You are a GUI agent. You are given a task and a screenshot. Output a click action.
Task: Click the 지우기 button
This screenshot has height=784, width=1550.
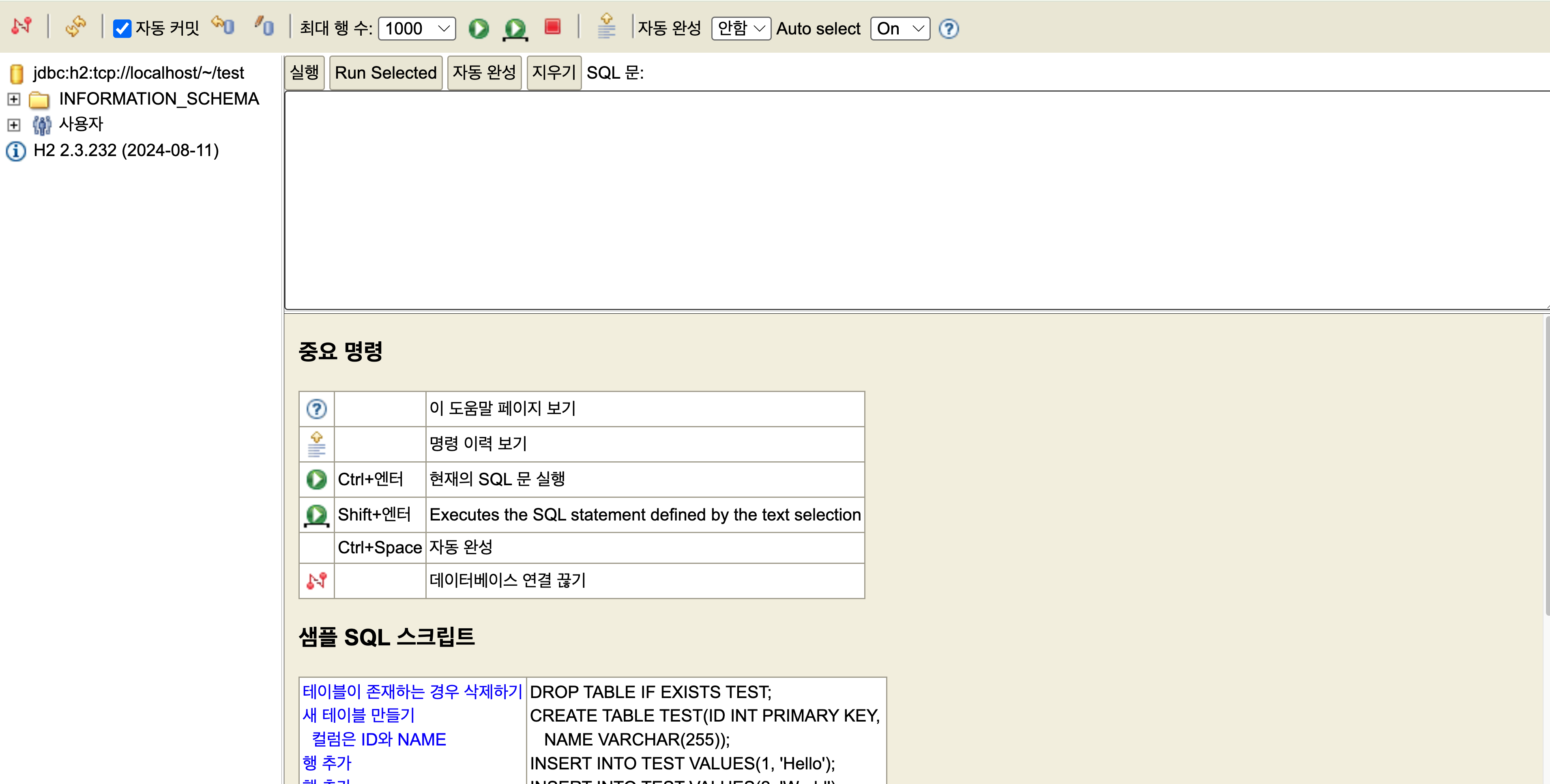tap(553, 73)
